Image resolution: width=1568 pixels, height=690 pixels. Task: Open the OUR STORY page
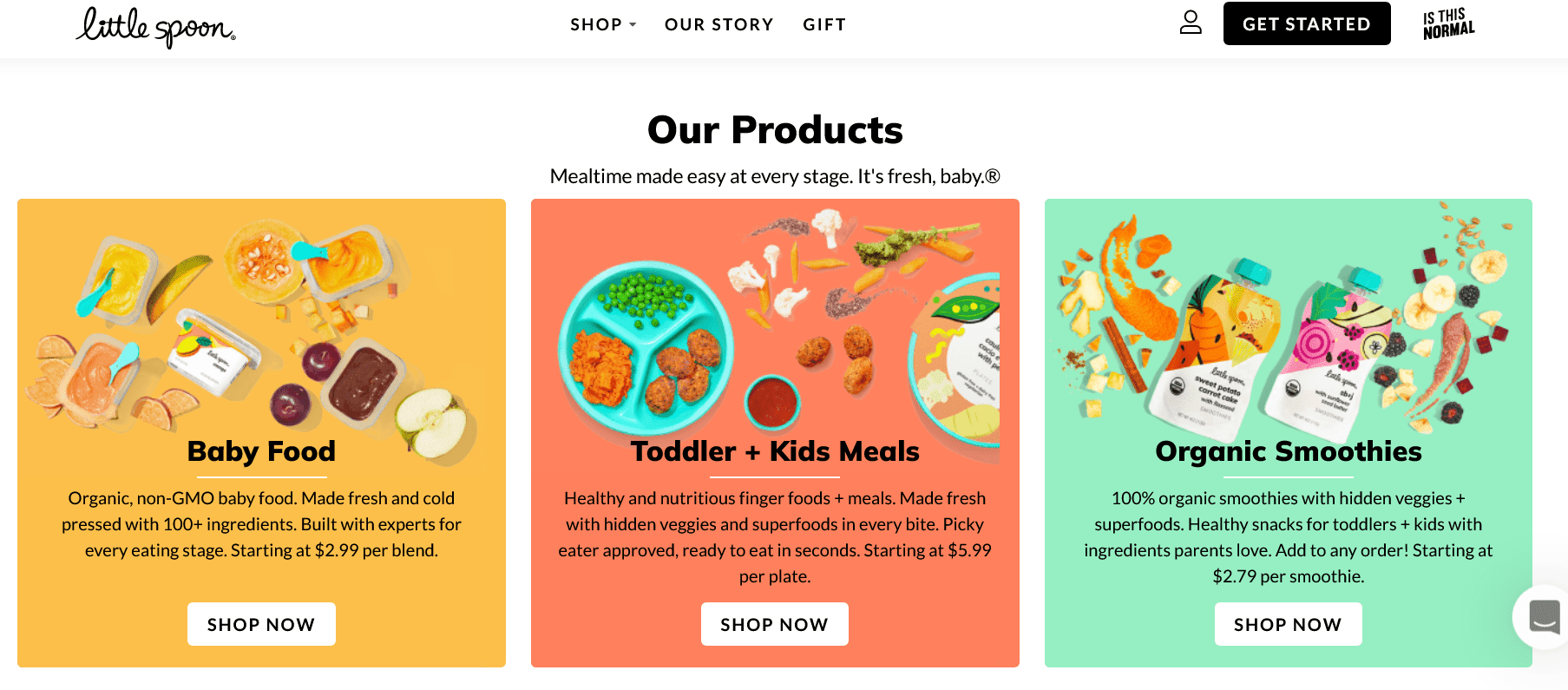click(x=718, y=24)
